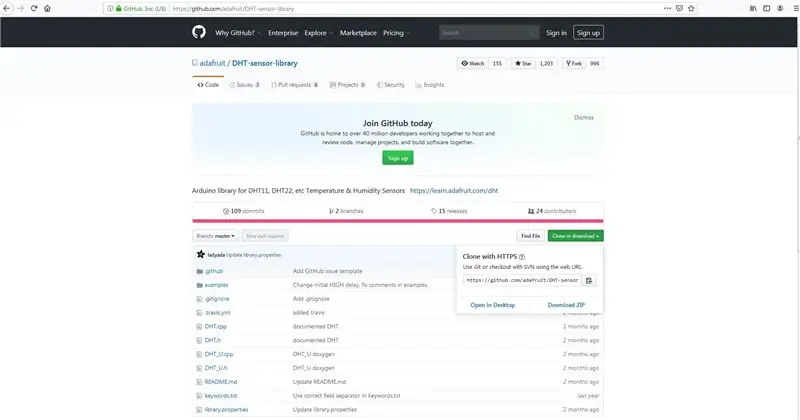Open the Firefox account icon
Screen dimensions: 800x420
coord(780,8)
